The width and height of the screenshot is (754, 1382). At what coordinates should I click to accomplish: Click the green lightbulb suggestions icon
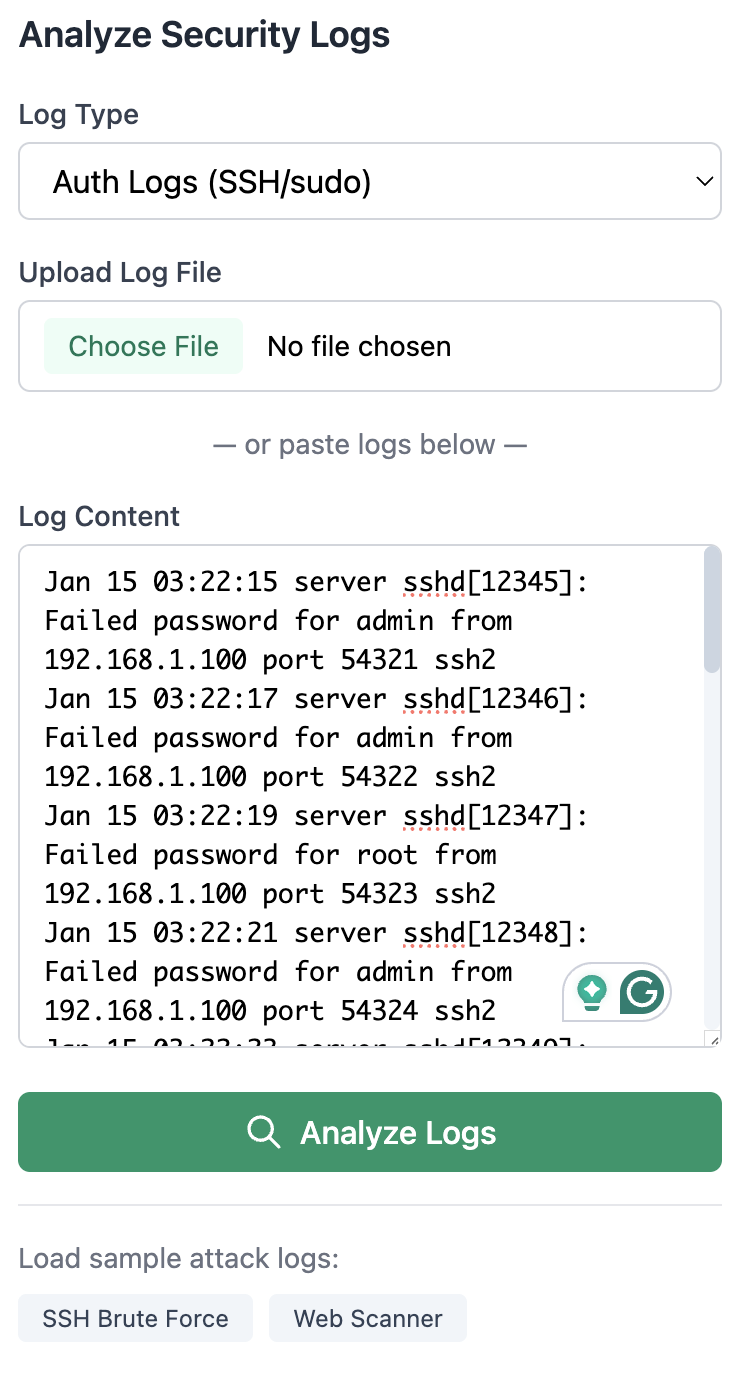592,991
